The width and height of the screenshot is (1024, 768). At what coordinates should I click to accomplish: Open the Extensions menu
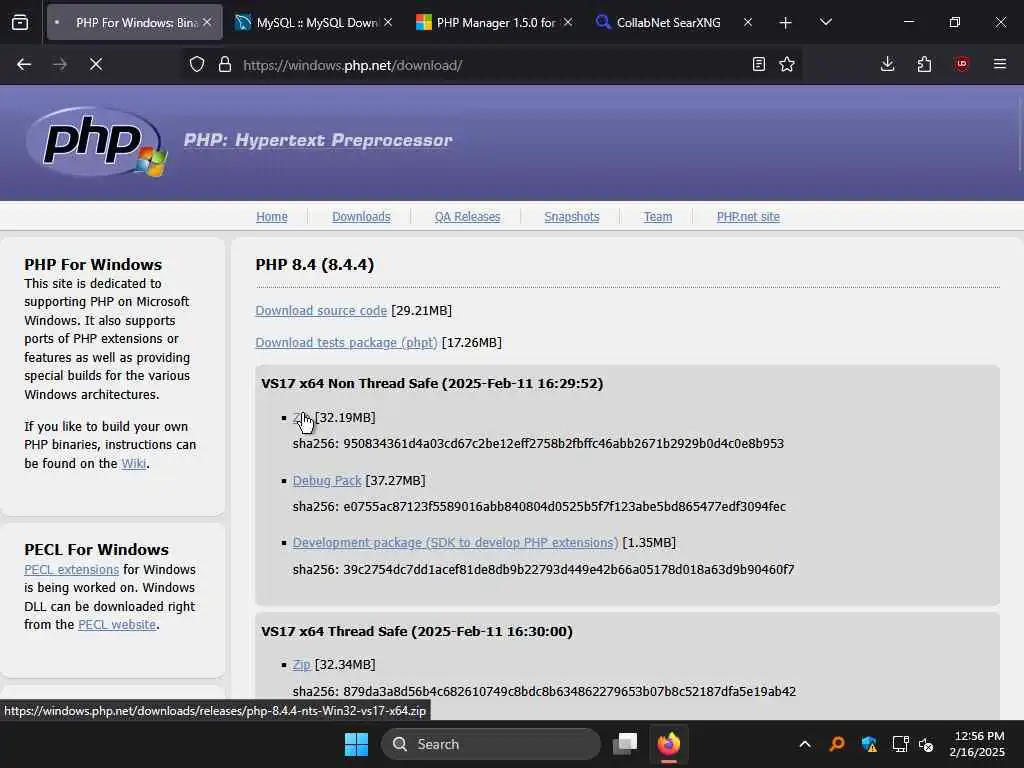[924, 64]
